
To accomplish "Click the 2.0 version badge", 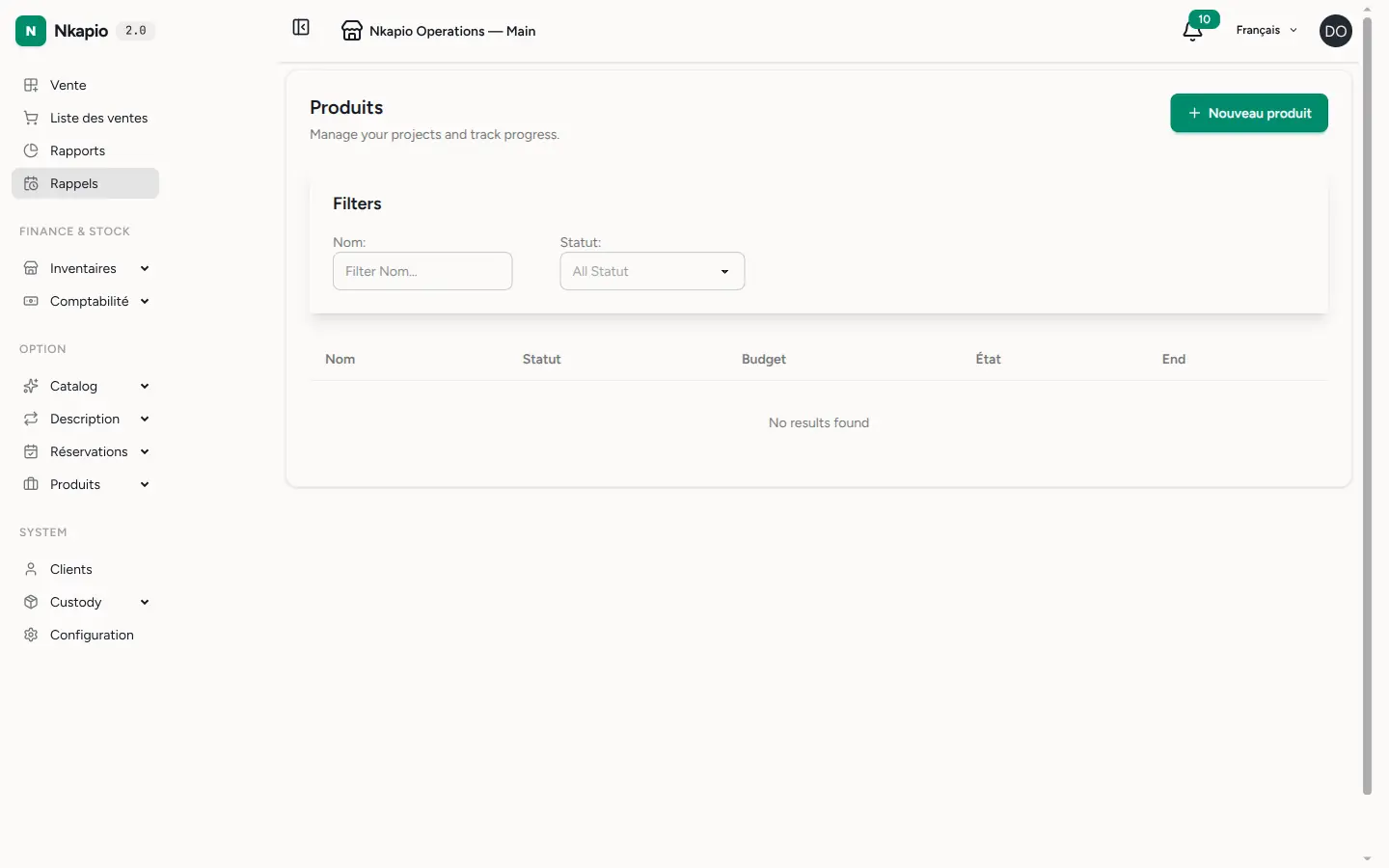I will [x=136, y=31].
